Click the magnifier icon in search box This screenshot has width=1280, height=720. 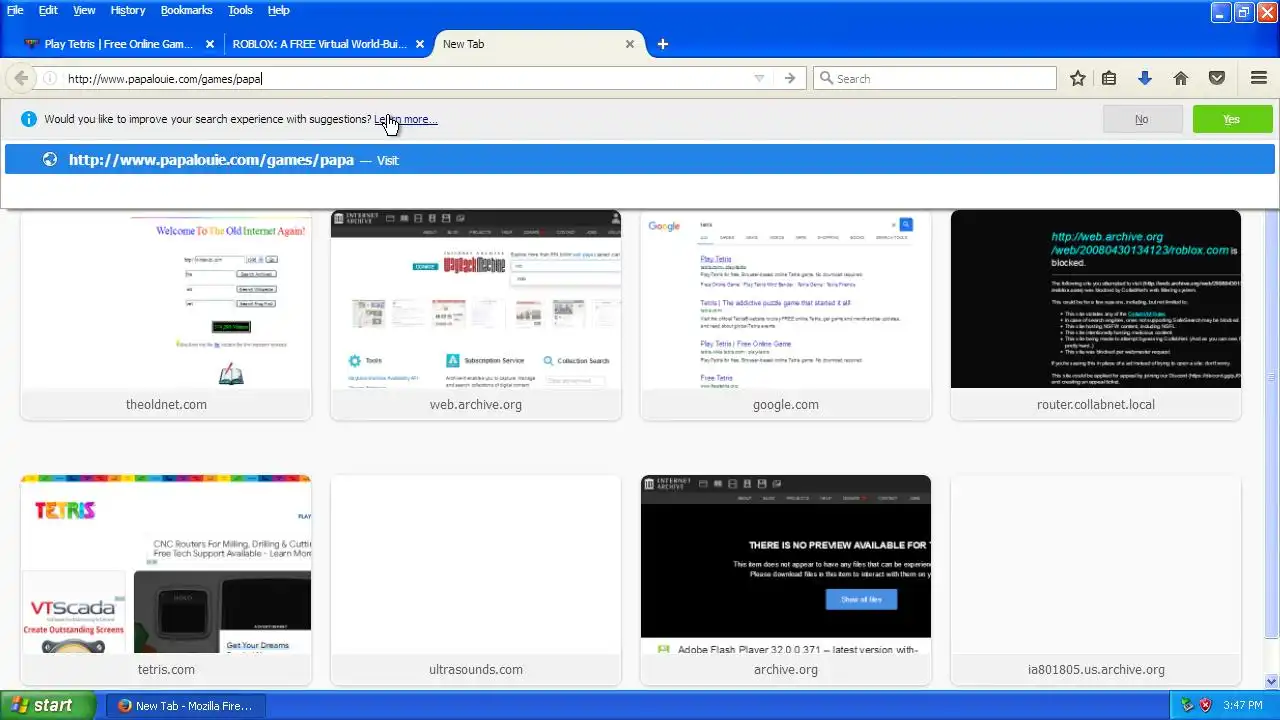[x=826, y=78]
